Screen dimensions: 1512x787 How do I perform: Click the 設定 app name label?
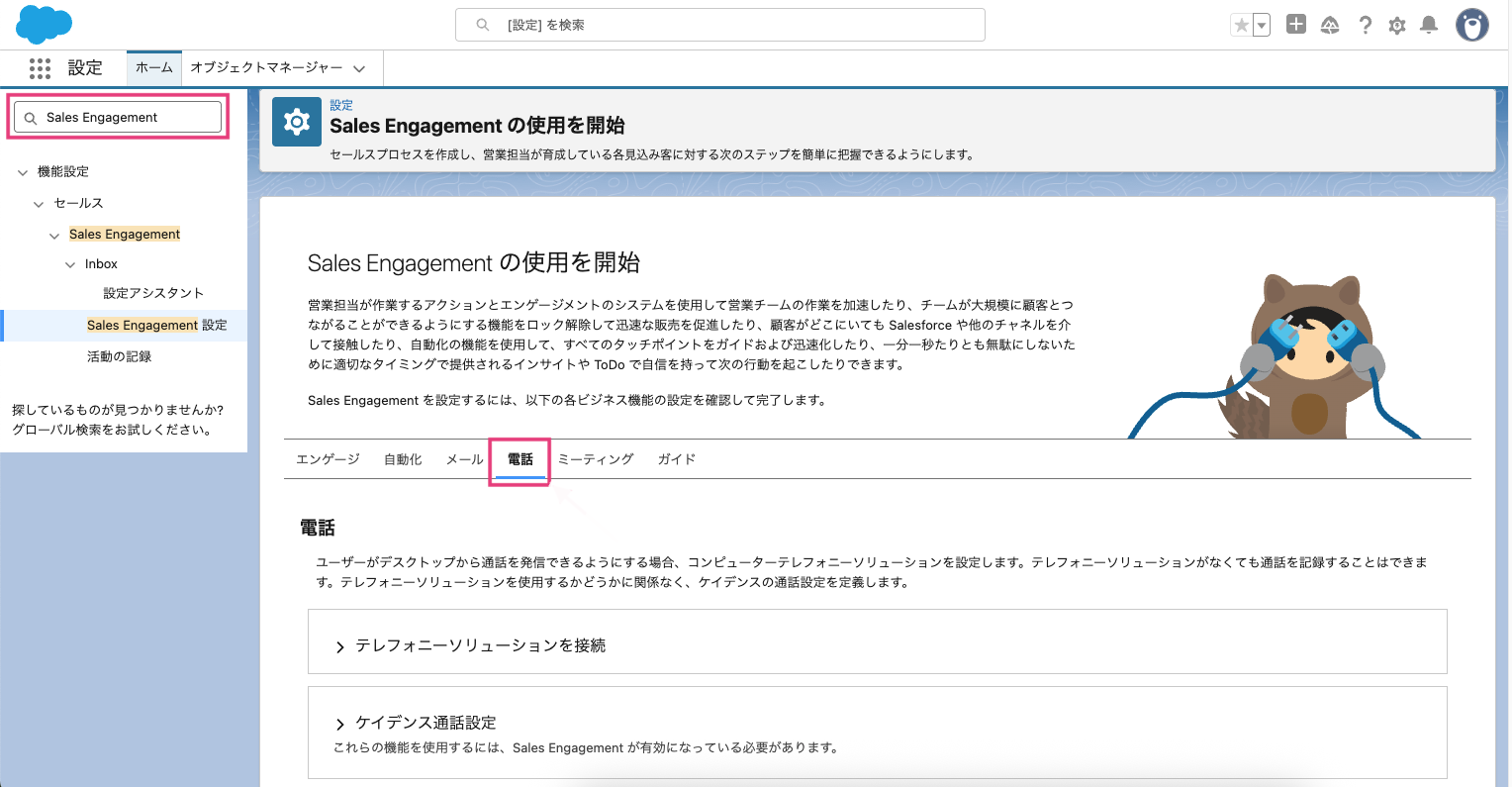pyautogui.click(x=85, y=67)
